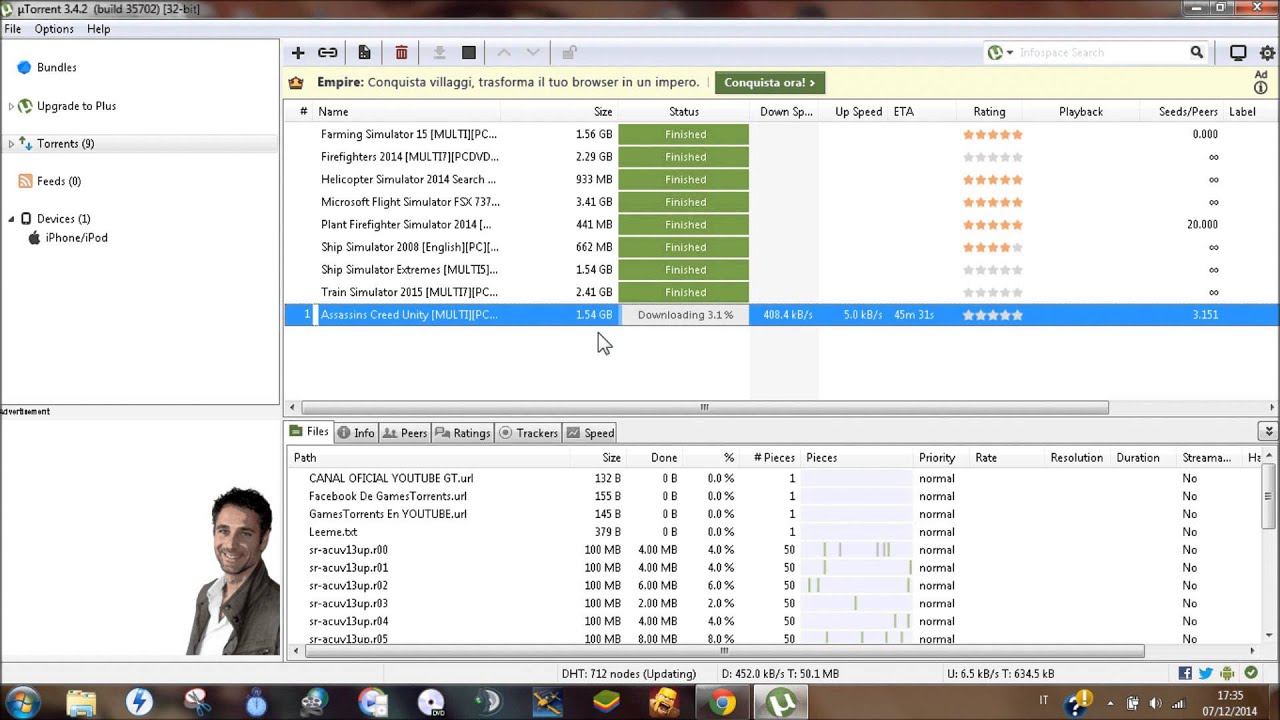This screenshot has width=1280, height=720.
Task: Select Firefighters 2014 torrent row
Action: click(x=780, y=157)
